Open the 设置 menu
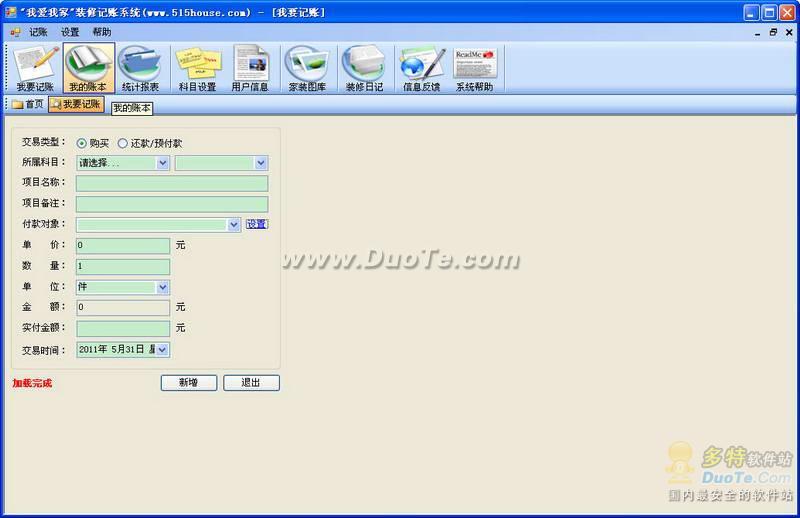800x518 pixels. pyautogui.click(x=70, y=32)
